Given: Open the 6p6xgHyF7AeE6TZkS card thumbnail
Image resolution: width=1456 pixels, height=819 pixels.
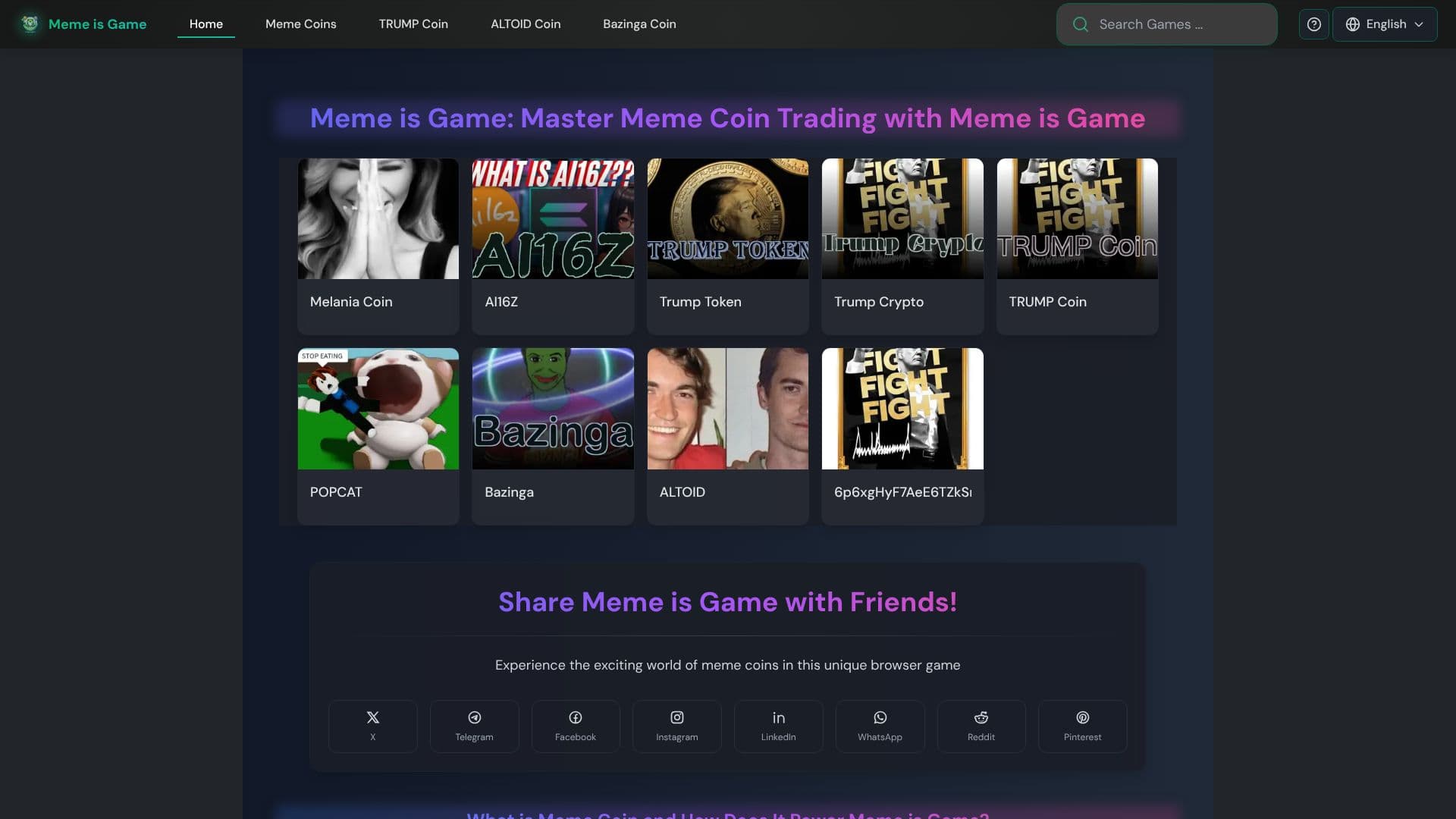Looking at the screenshot, I should coord(902,409).
